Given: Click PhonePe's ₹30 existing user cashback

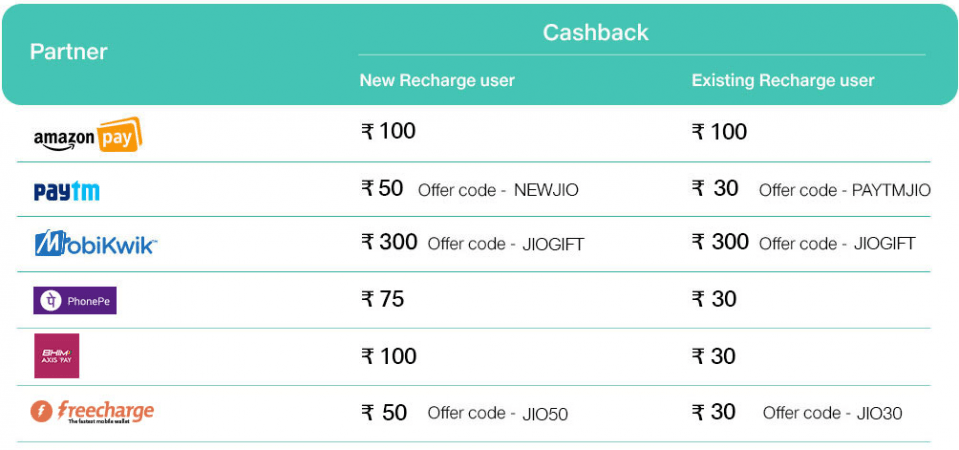Looking at the screenshot, I should [x=714, y=299].
